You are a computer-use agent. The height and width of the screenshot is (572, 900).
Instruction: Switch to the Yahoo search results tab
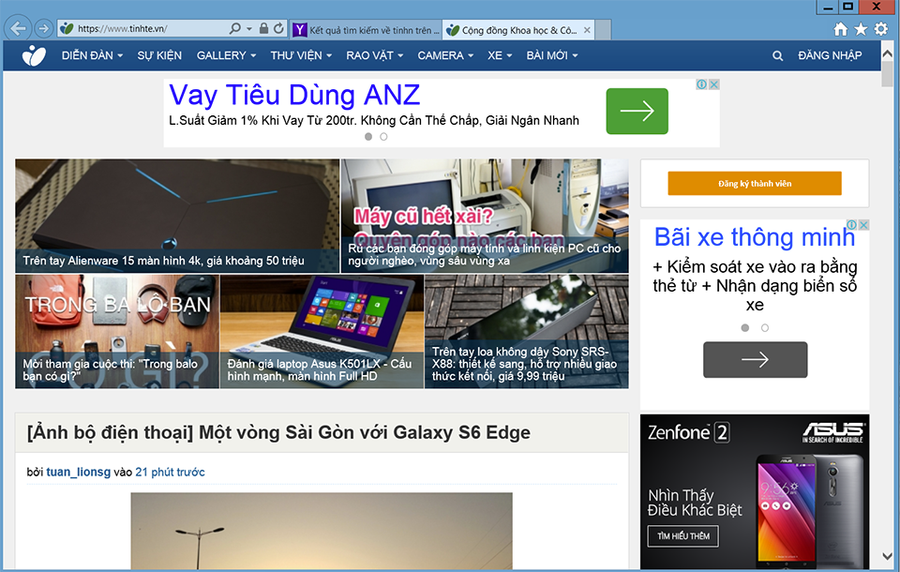pyautogui.click(x=366, y=30)
